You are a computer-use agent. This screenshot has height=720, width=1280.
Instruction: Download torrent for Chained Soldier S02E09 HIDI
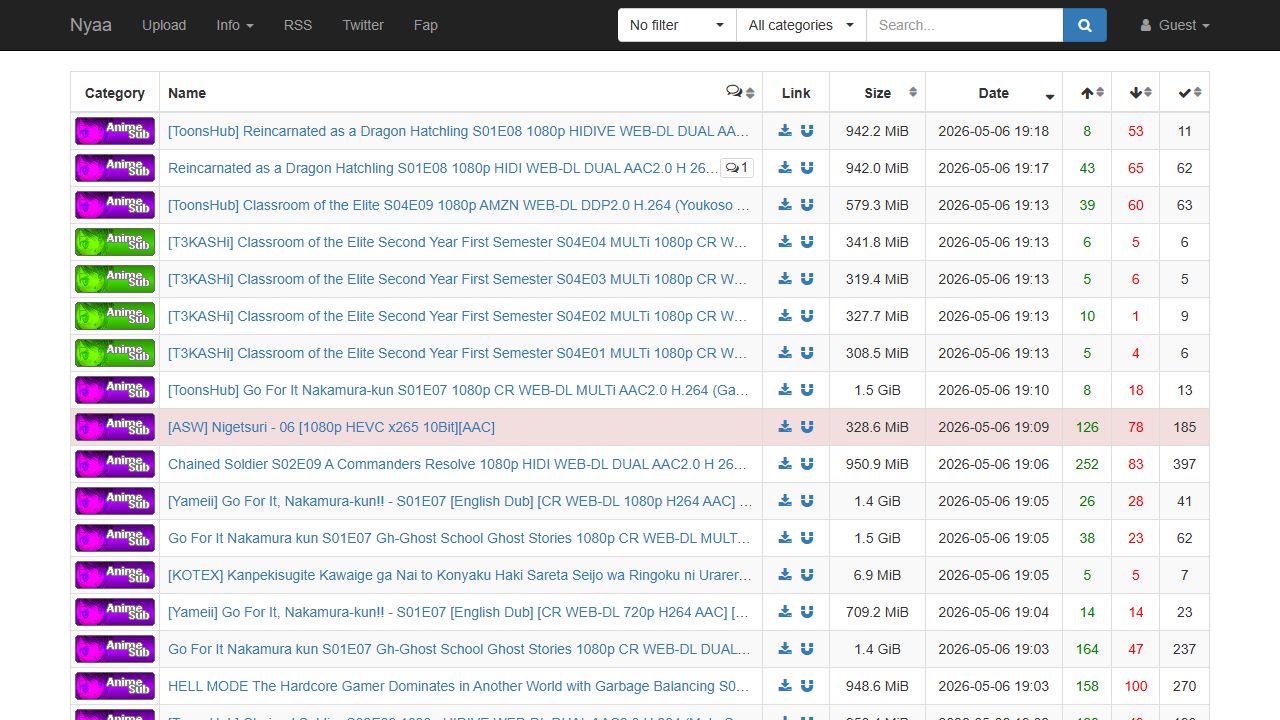pyautogui.click(x=785, y=464)
